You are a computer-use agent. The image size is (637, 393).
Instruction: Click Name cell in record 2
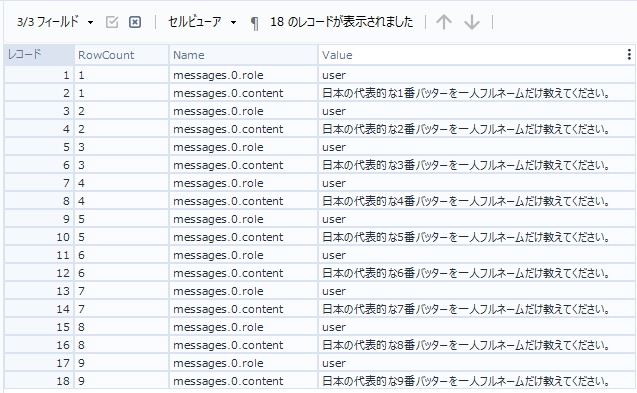coord(243,93)
